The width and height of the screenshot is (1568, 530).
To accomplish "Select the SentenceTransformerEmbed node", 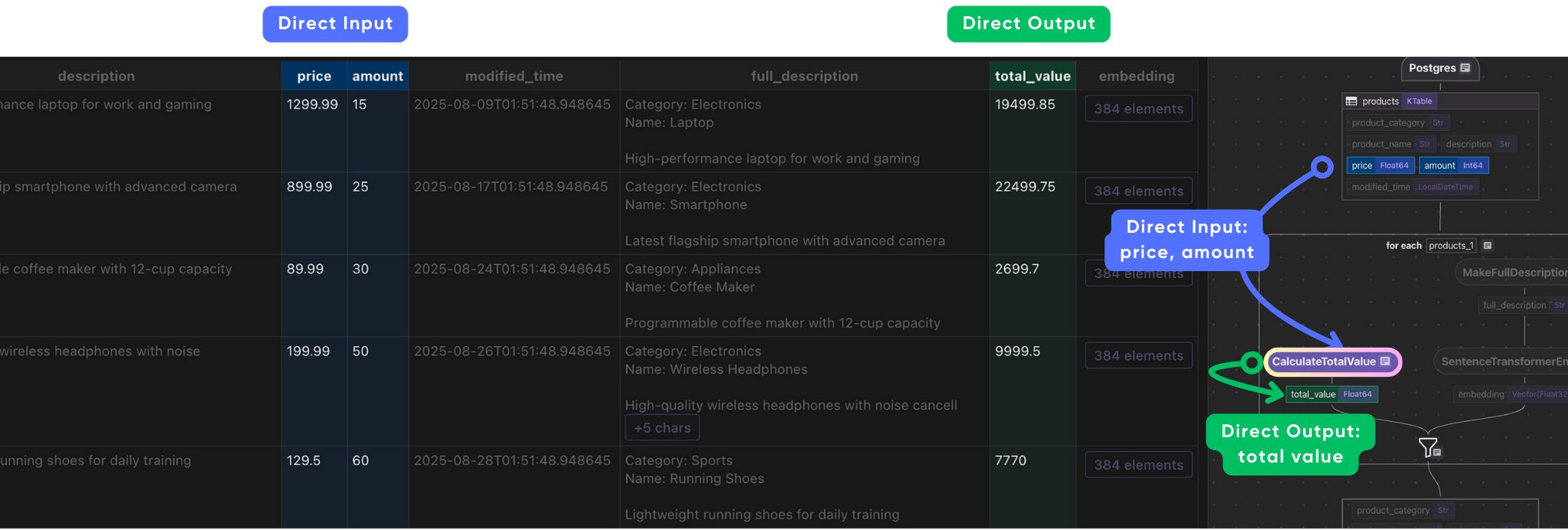I will point(1501,362).
